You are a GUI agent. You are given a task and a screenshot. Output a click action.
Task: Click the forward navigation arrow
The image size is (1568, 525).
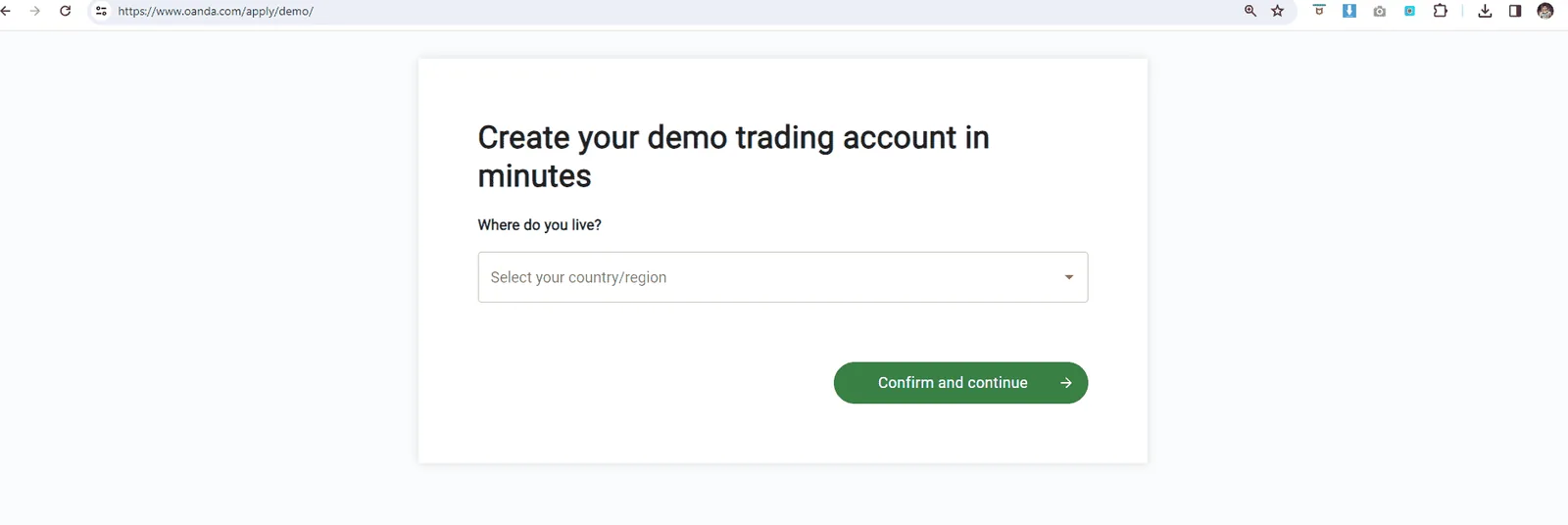[35, 11]
